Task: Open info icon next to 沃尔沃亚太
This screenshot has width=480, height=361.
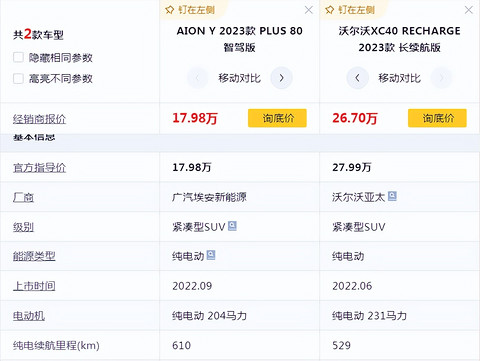Action: point(392,196)
